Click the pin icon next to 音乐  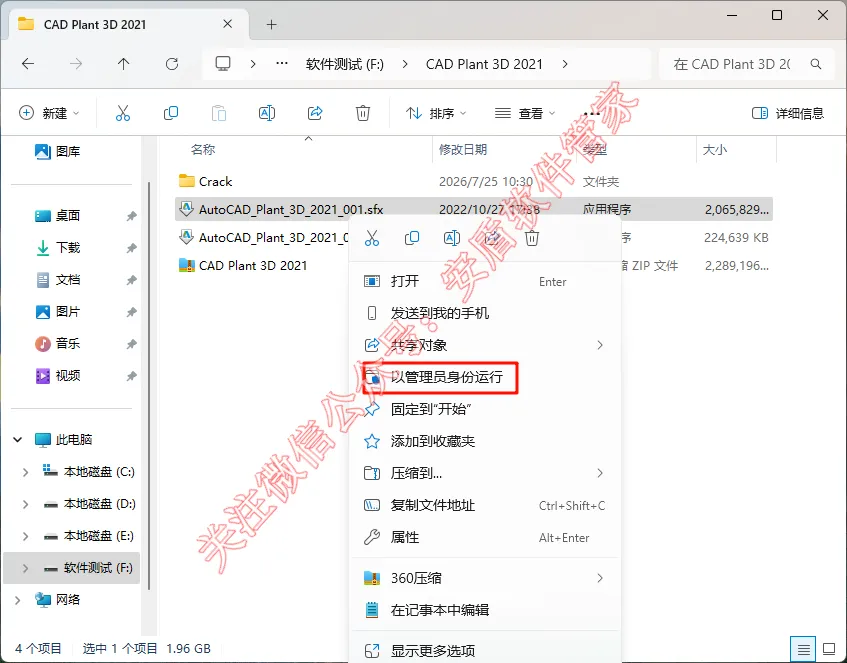point(131,344)
